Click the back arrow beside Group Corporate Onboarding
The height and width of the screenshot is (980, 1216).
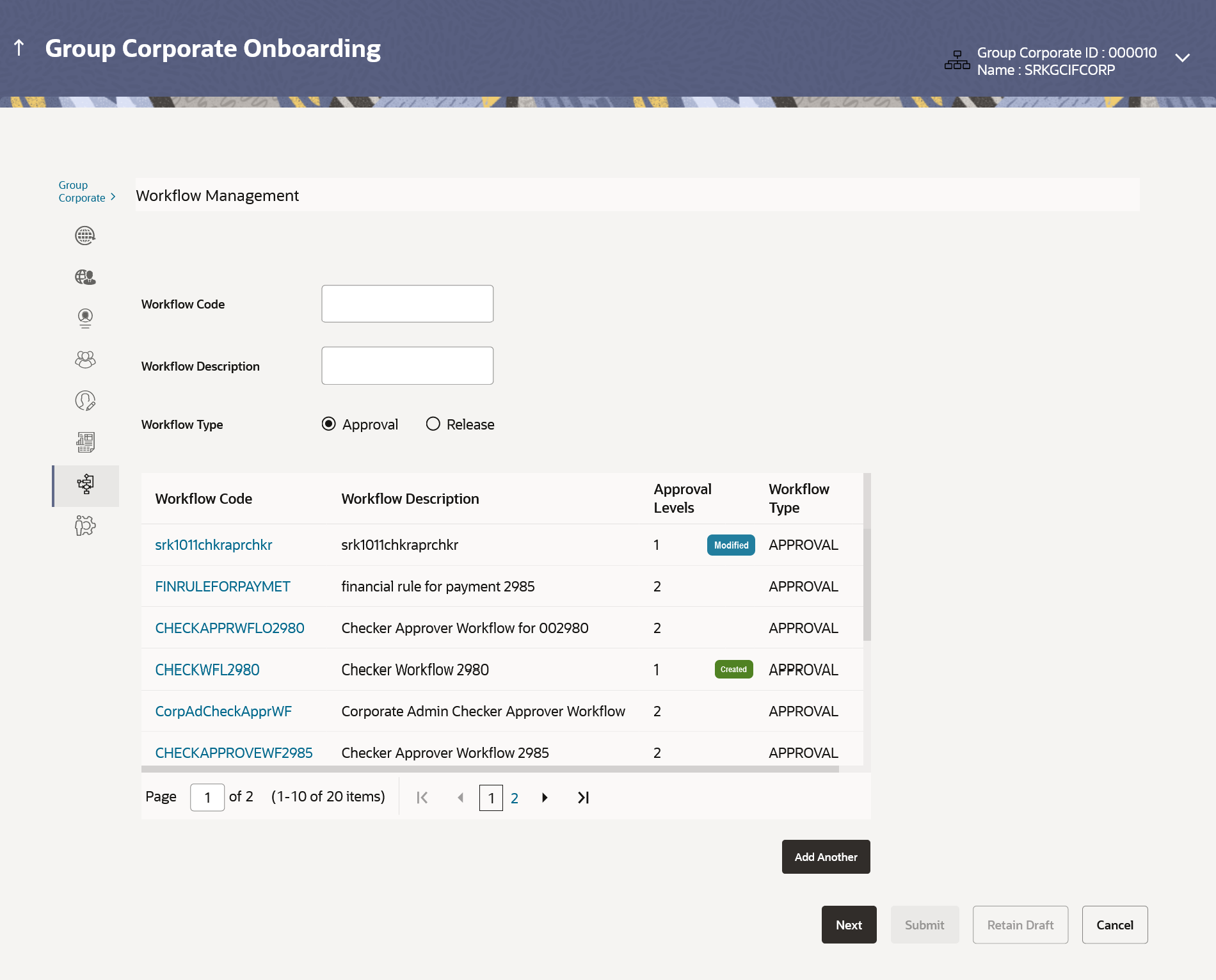(19, 47)
